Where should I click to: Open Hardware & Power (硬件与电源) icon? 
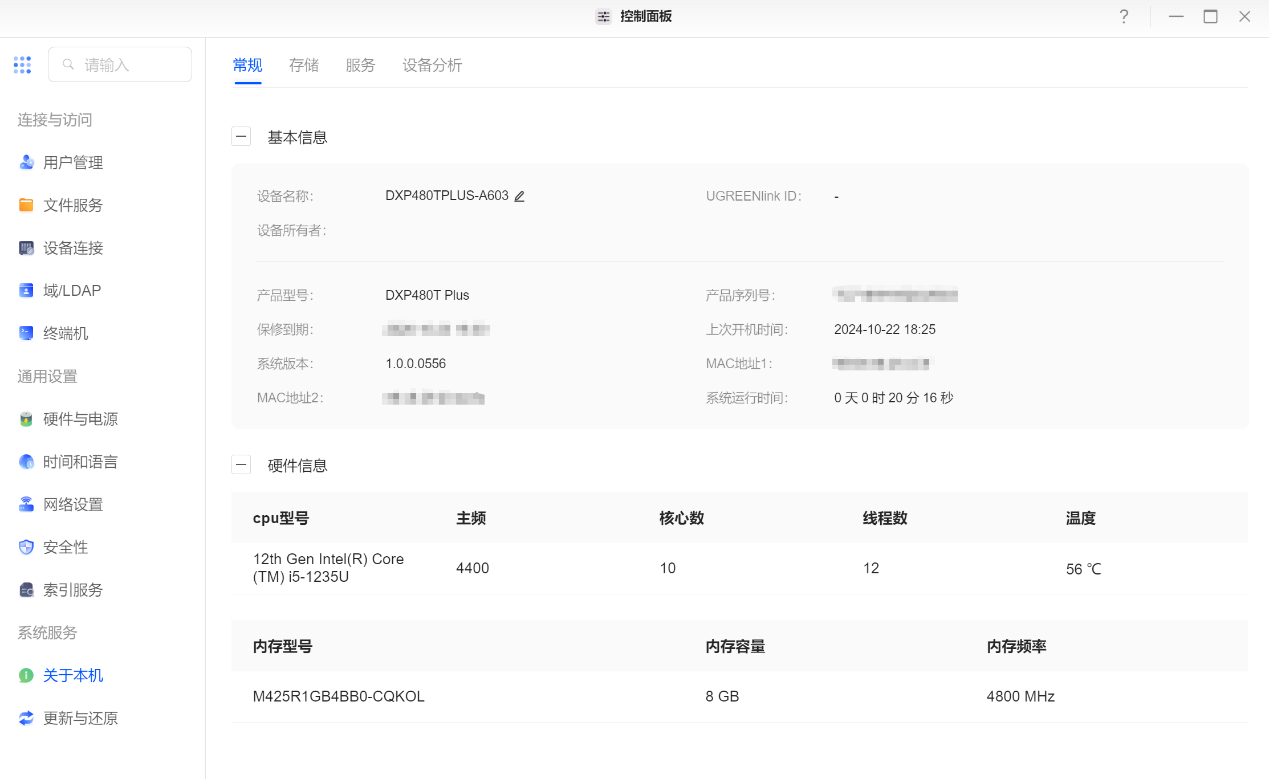[27, 420]
